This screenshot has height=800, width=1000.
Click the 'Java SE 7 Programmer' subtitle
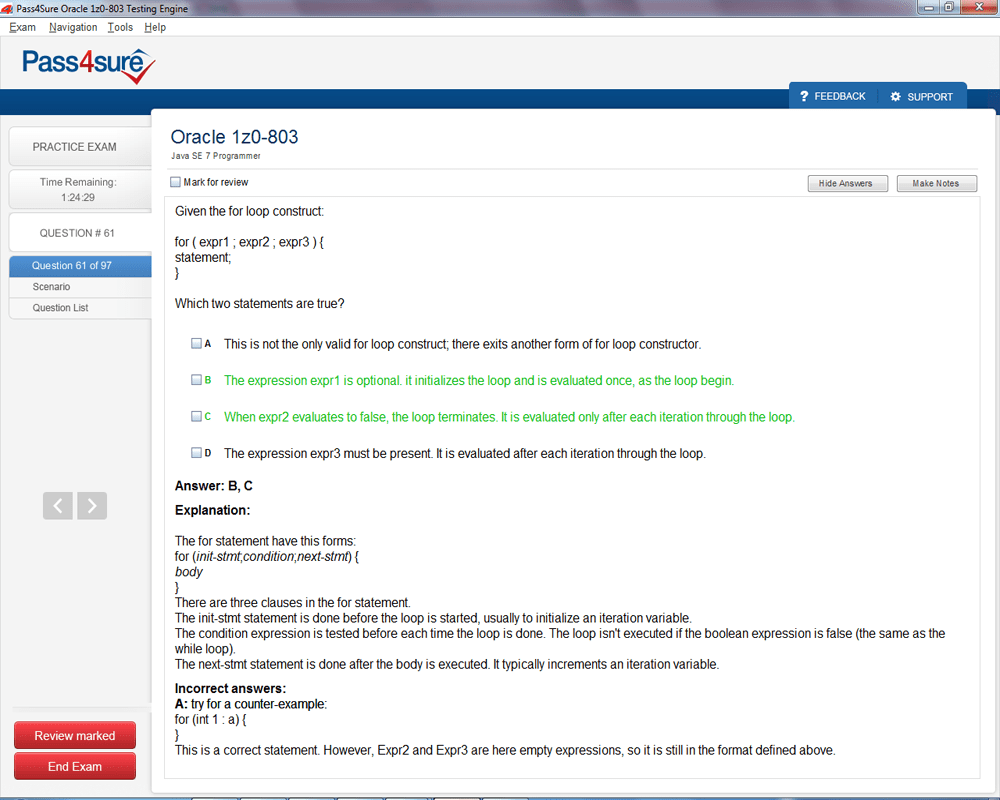pos(216,156)
